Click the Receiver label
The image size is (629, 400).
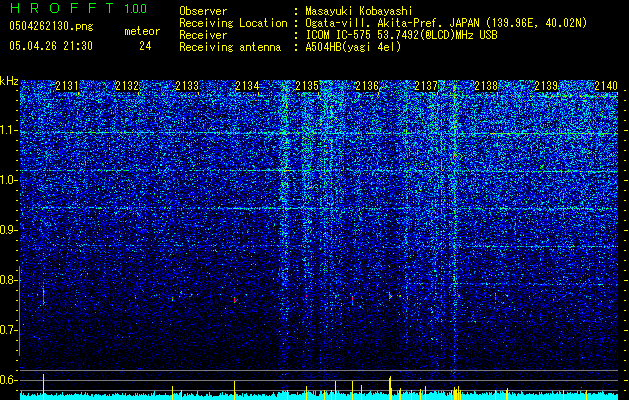[x=203, y=35]
